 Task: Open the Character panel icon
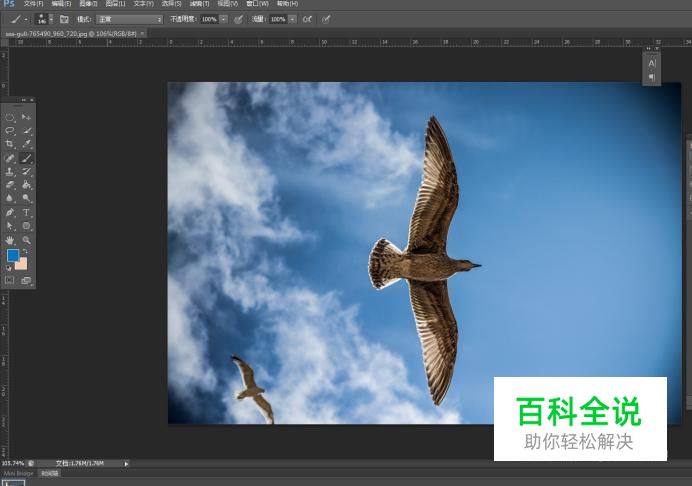652,64
